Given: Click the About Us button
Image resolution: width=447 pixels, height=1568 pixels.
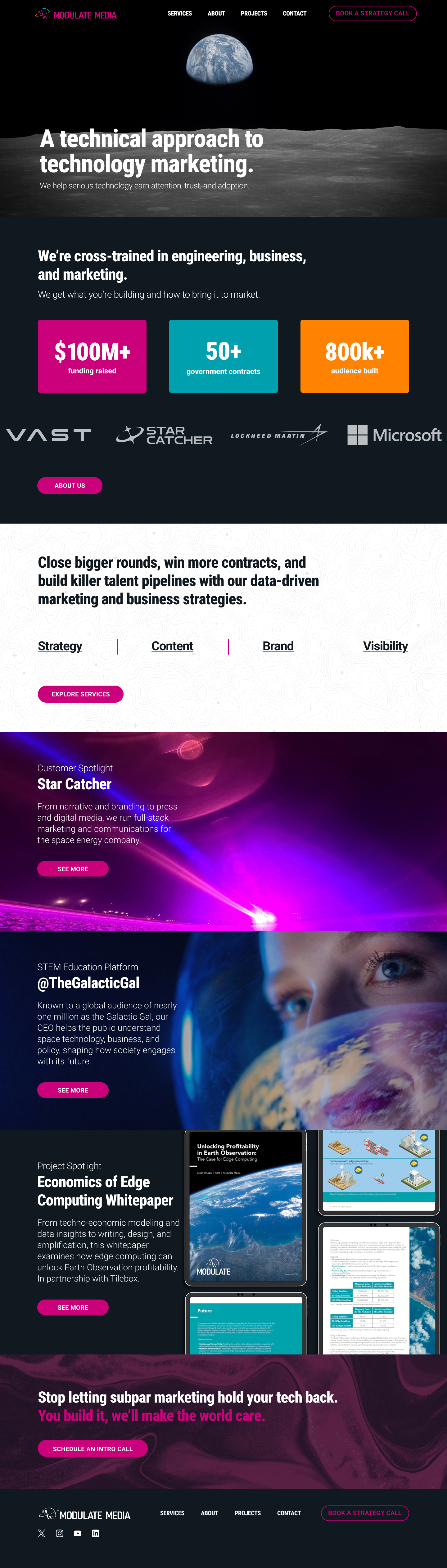Looking at the screenshot, I should click(x=70, y=485).
